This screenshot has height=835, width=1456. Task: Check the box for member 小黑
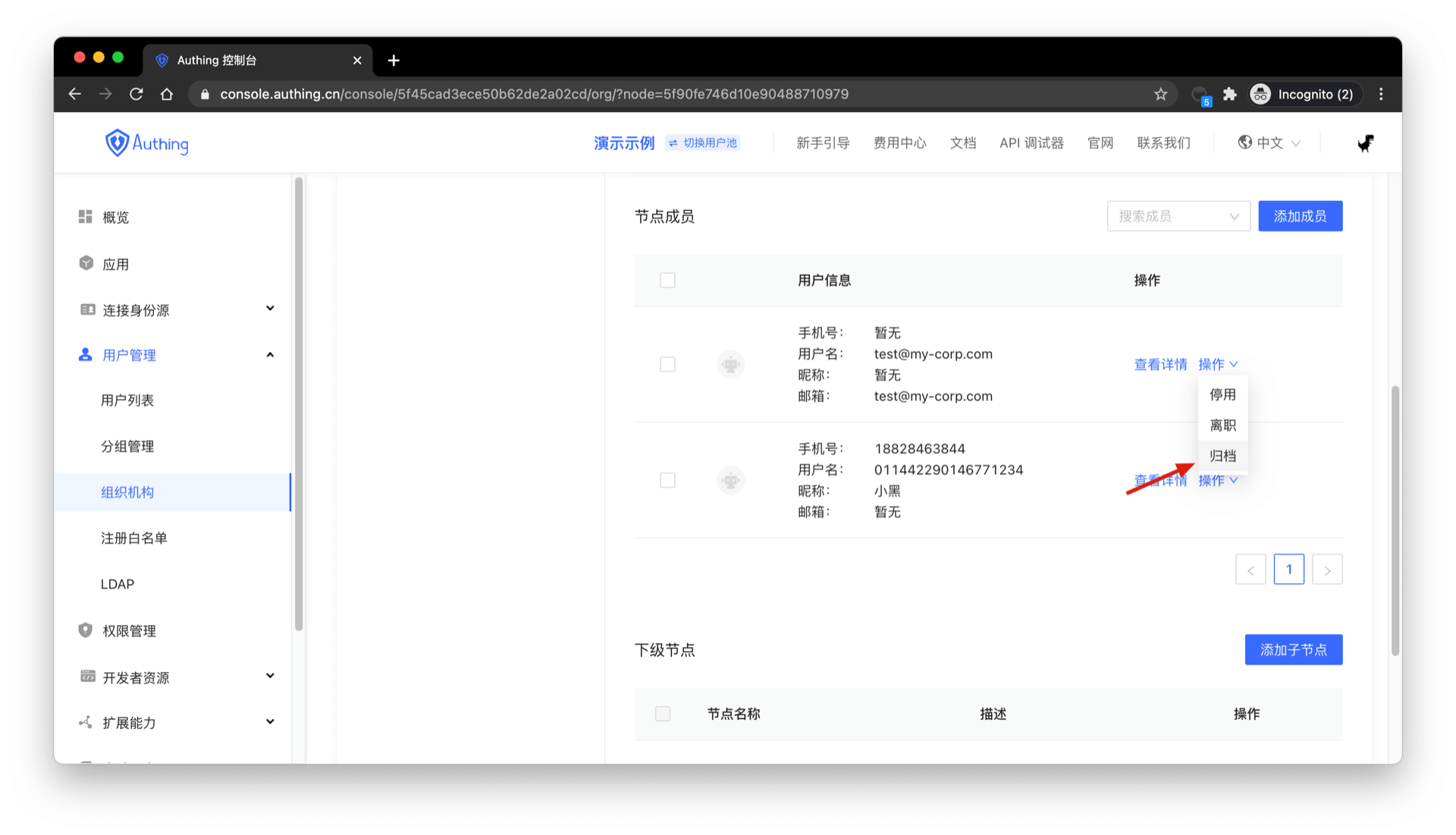(x=667, y=480)
